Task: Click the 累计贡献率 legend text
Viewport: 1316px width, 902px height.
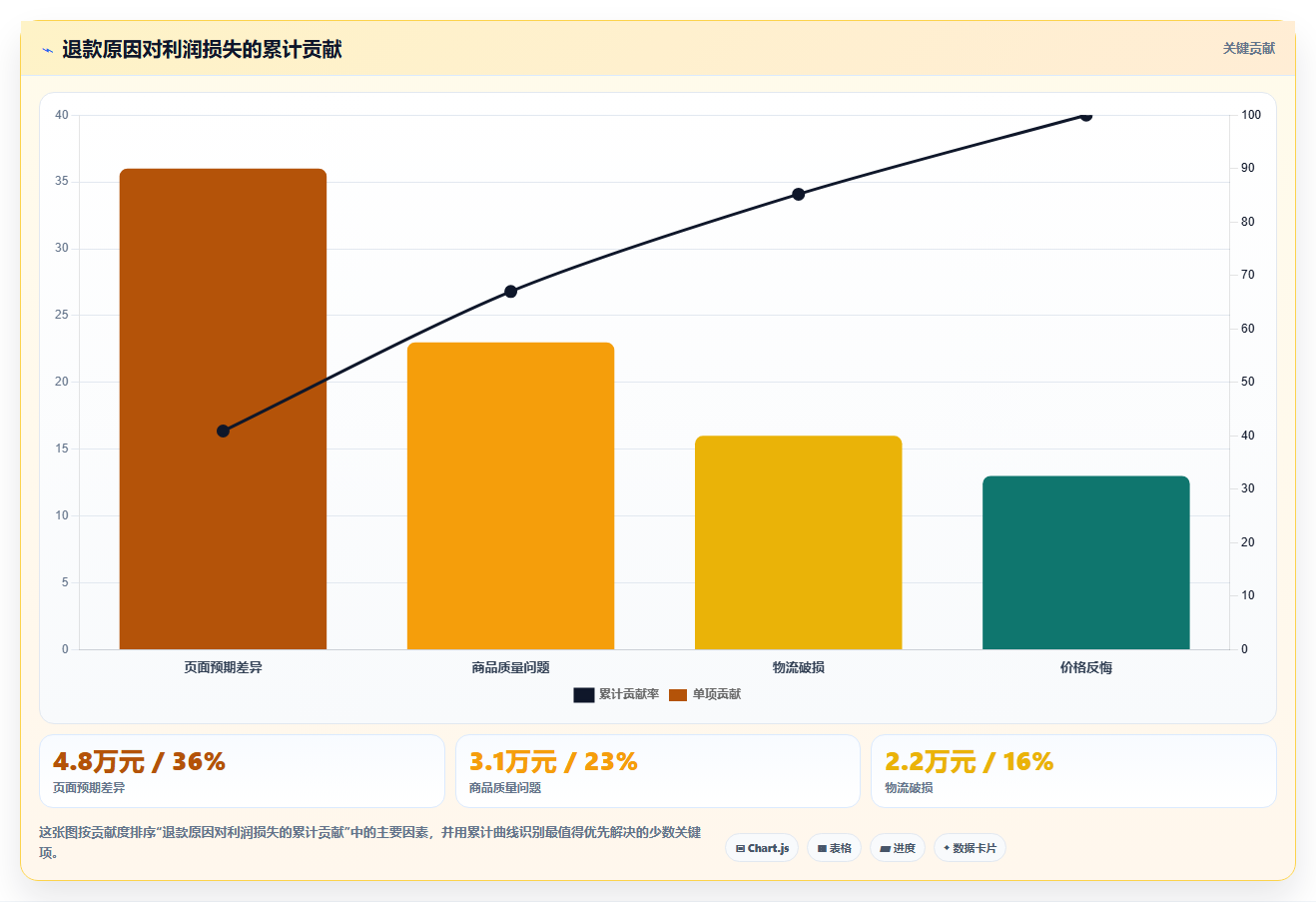Action: [629, 694]
